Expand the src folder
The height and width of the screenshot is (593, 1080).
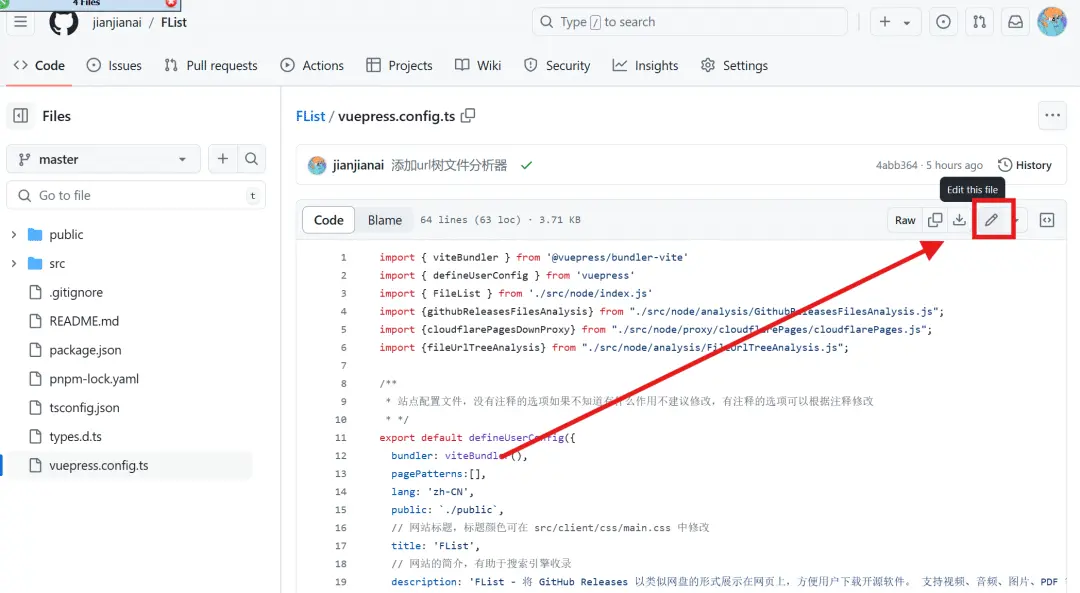pyautogui.click(x=14, y=264)
